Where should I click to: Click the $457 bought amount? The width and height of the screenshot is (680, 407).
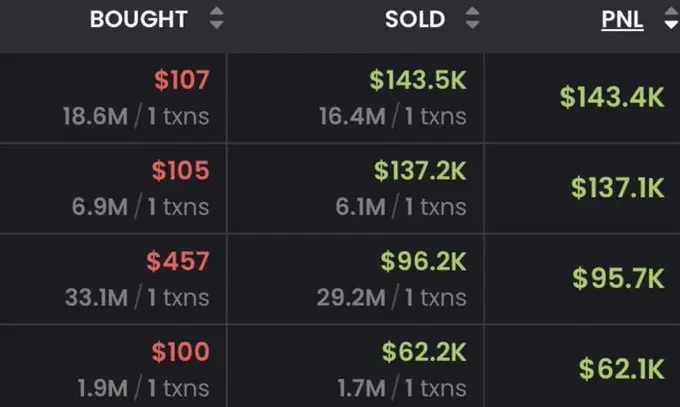178,262
